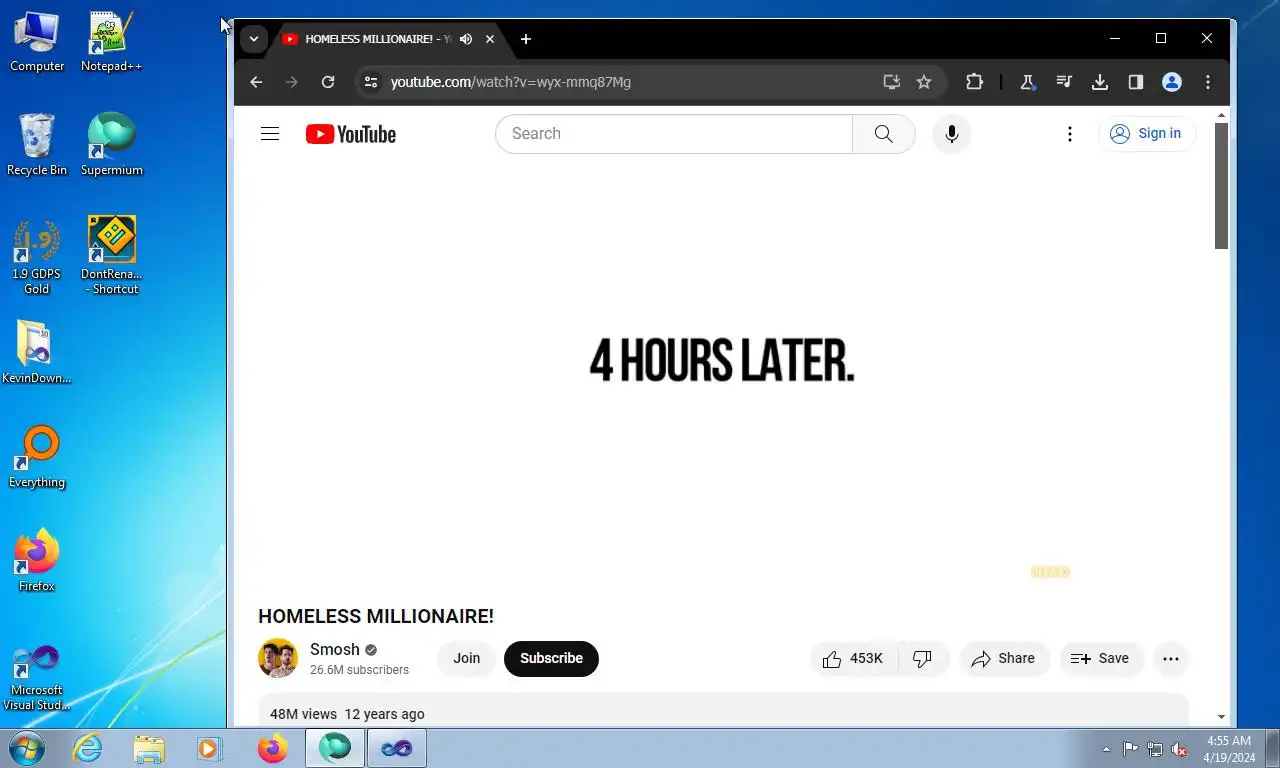The image size is (1280, 768).
Task: Open the Windows Start button
Action: 25,747
